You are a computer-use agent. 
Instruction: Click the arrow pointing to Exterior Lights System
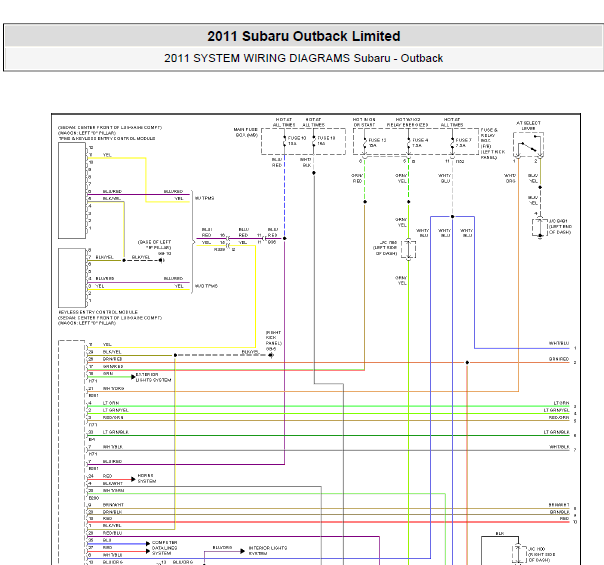(133, 377)
